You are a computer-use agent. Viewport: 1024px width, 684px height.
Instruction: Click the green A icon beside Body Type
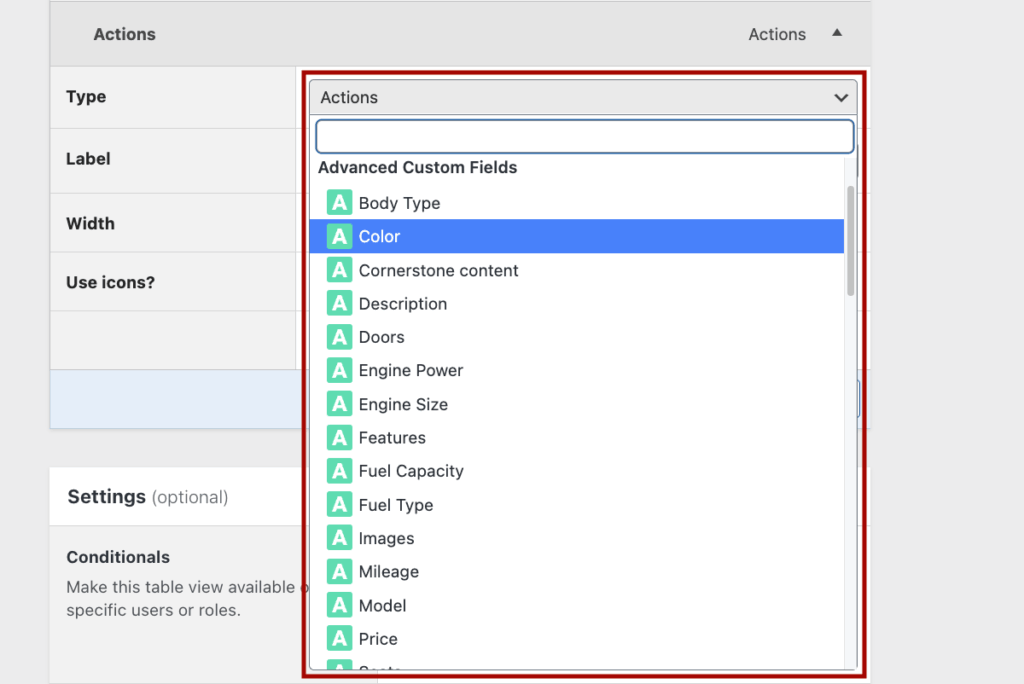click(339, 202)
